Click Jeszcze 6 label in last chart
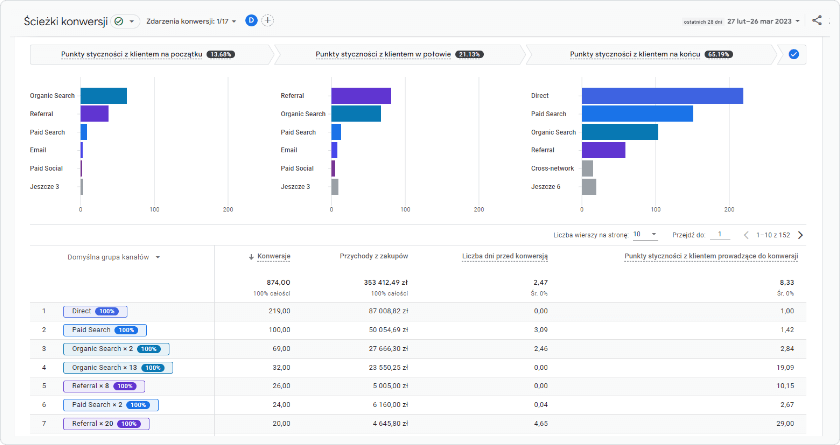The height and width of the screenshot is (445, 840). (546, 186)
